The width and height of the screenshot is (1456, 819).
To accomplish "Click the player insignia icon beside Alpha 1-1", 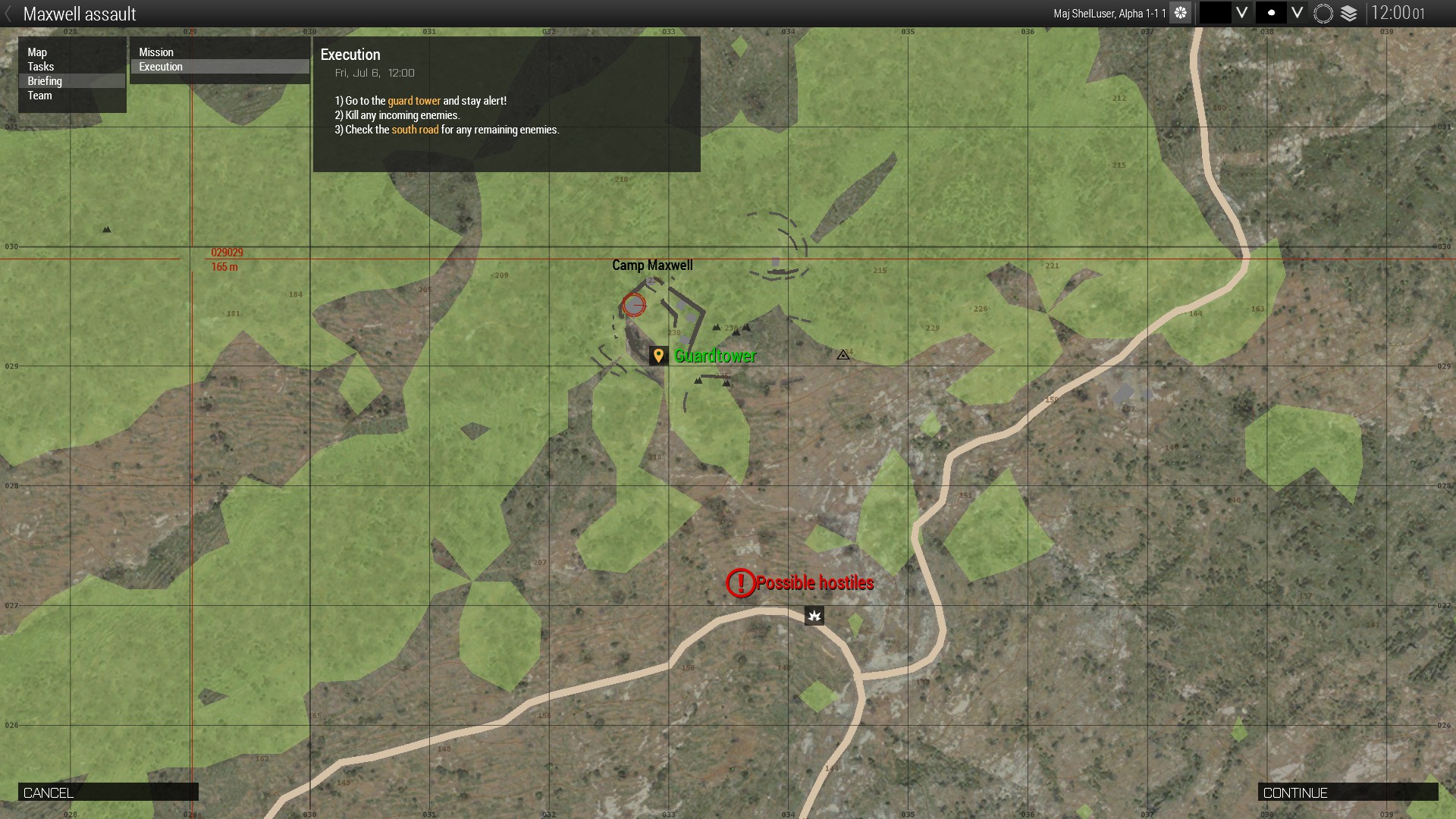I will (1180, 13).
